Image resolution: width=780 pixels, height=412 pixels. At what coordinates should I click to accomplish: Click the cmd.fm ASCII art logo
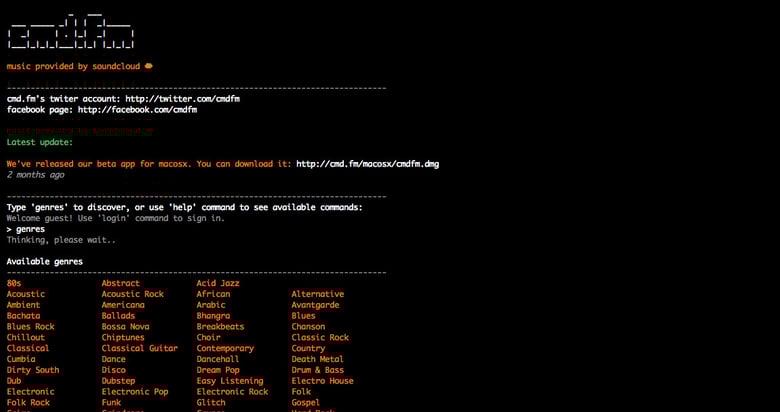pyautogui.click(x=71, y=31)
